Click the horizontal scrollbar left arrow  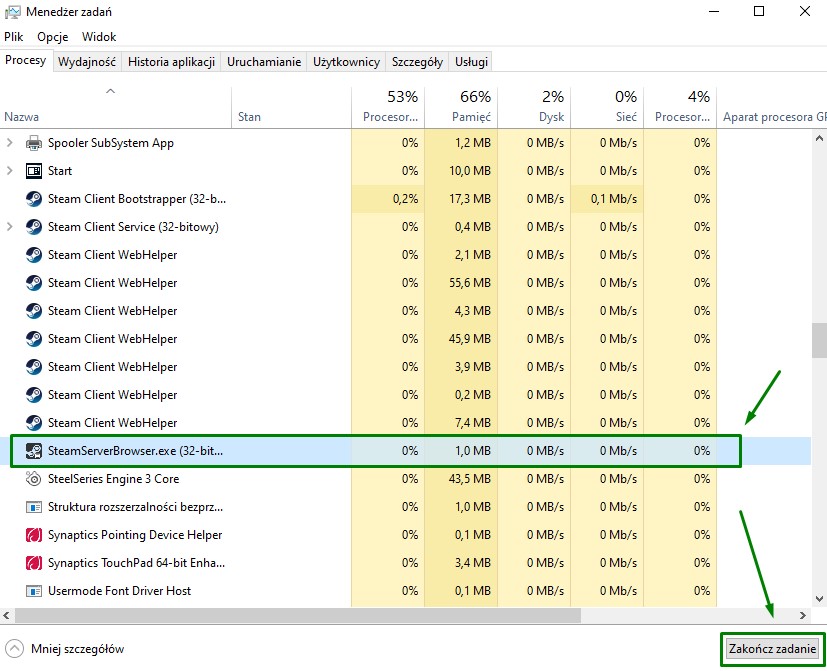point(6,615)
